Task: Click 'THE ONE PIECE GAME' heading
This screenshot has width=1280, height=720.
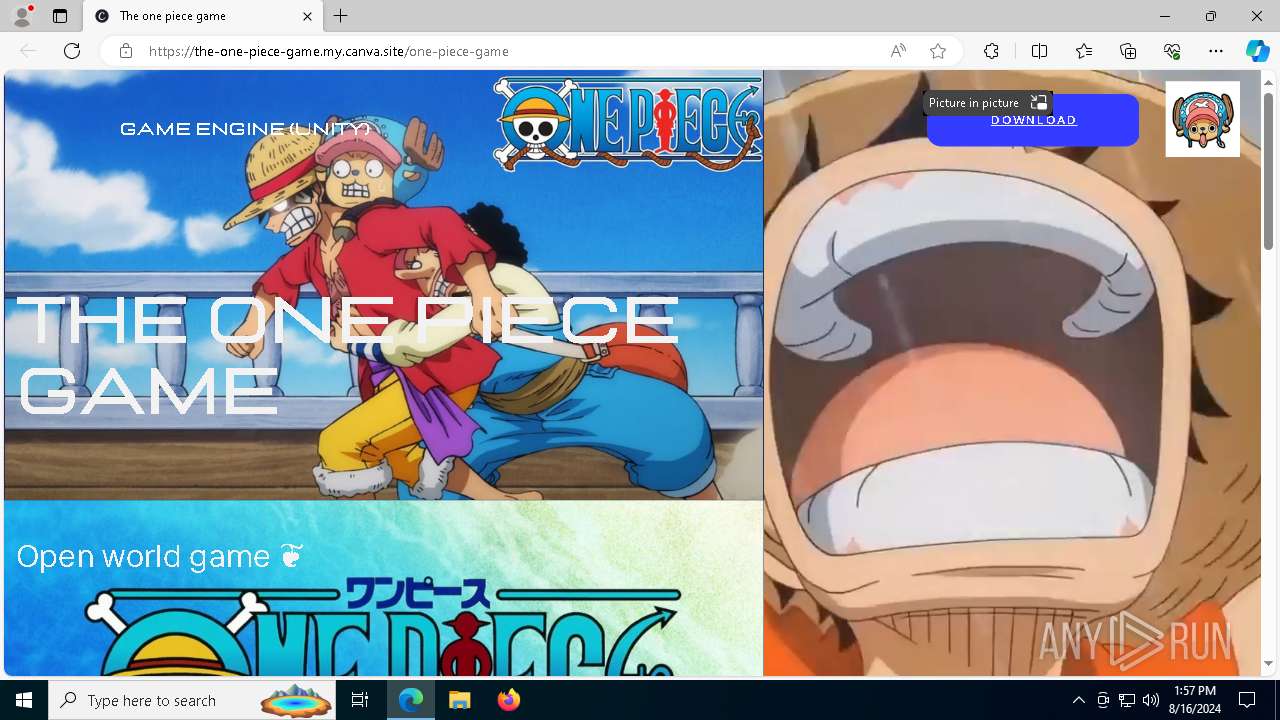Action: pyautogui.click(x=348, y=354)
